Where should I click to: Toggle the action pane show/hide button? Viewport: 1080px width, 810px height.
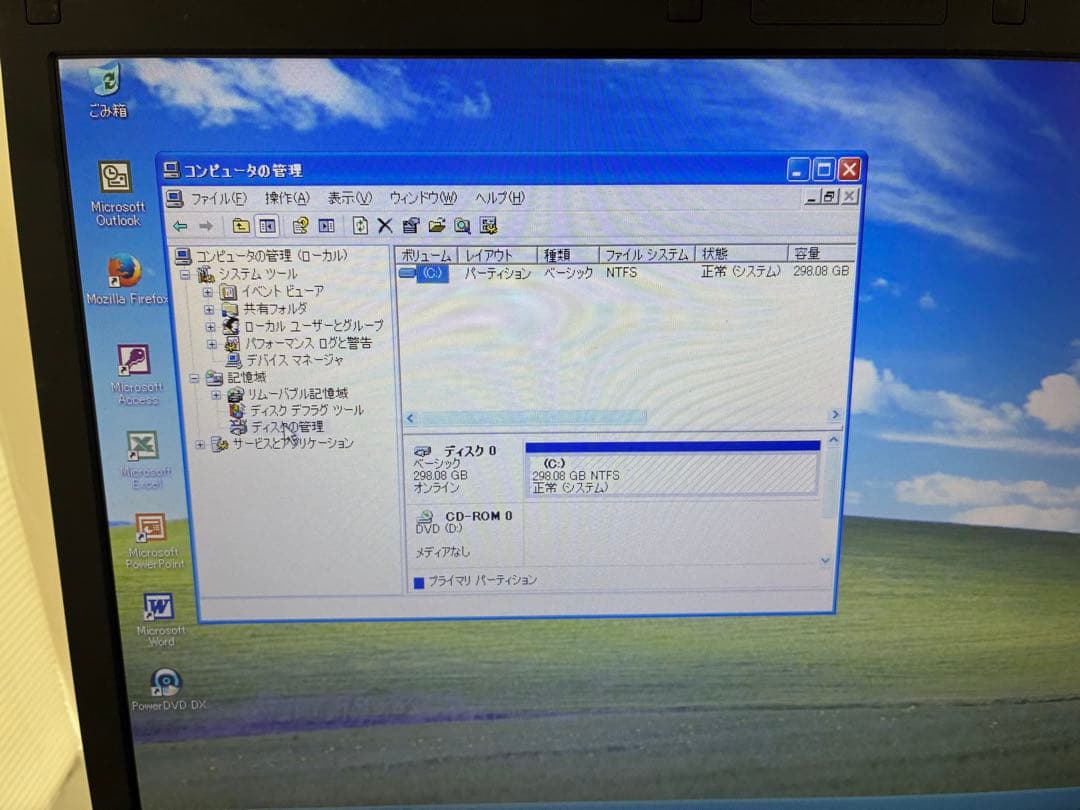[326, 226]
